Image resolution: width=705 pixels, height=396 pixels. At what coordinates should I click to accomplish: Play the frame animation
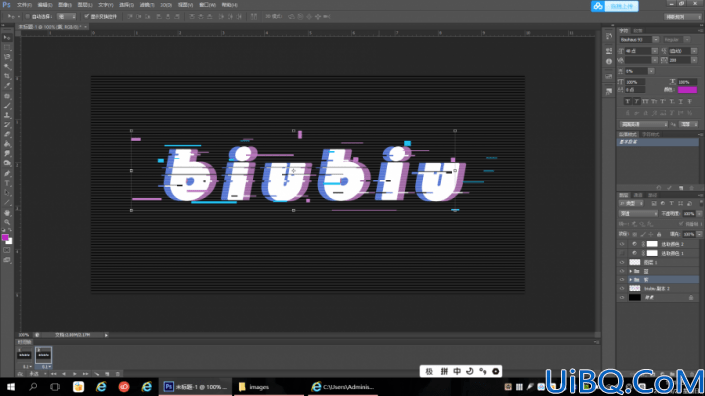click(75, 374)
